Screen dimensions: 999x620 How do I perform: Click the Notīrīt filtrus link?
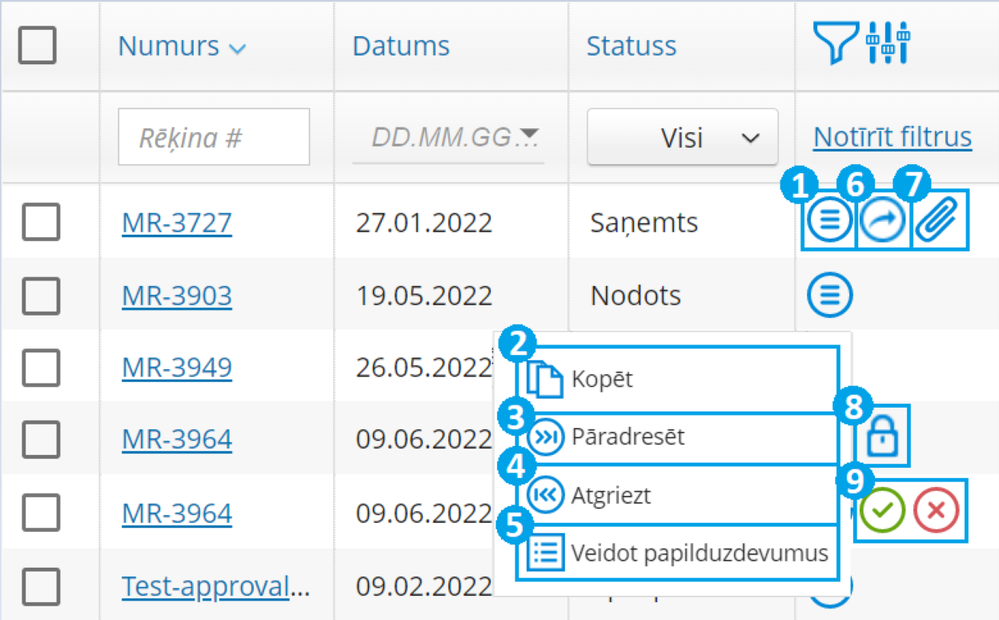(x=892, y=136)
